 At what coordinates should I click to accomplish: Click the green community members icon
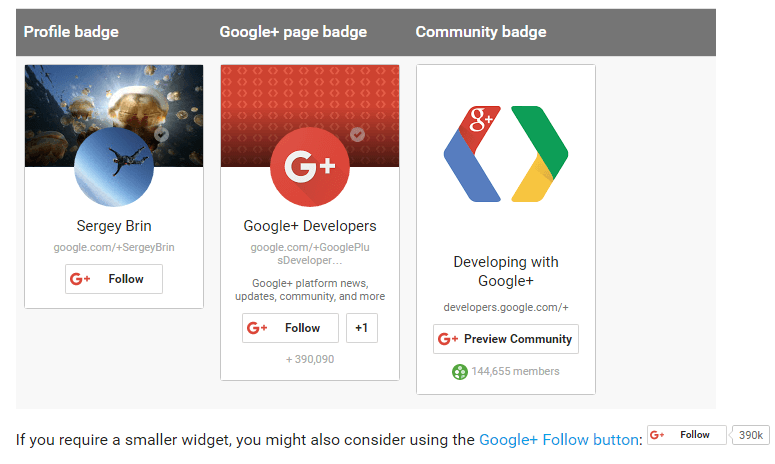pyautogui.click(x=460, y=372)
